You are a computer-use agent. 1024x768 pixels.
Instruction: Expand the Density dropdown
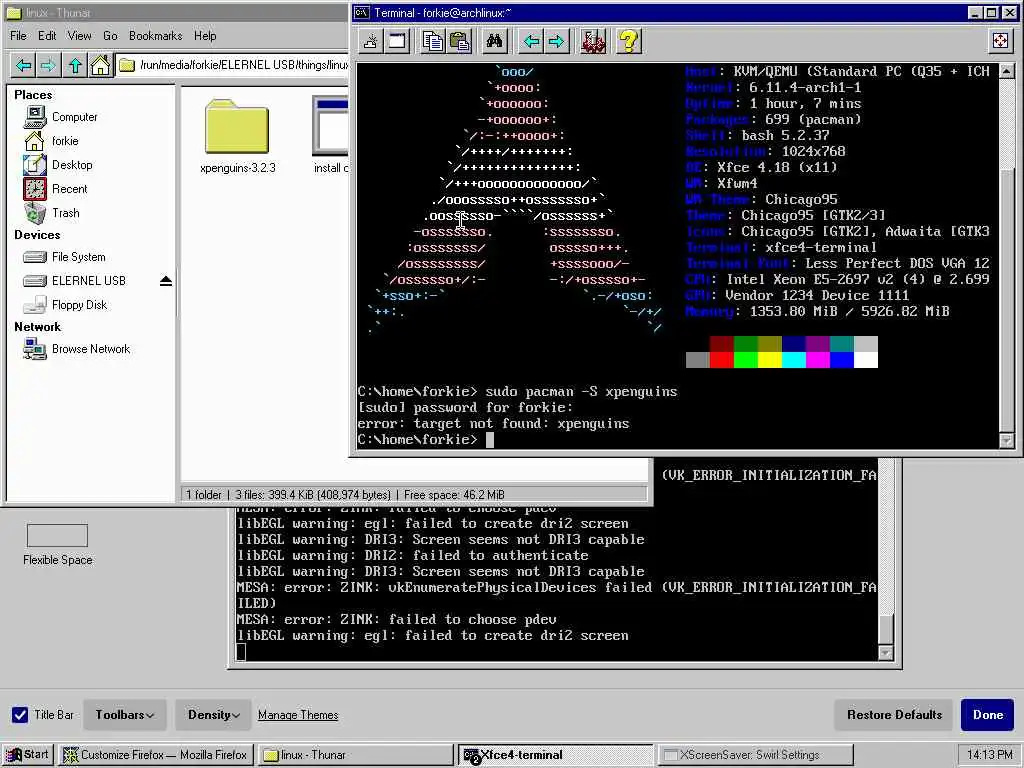pos(214,715)
